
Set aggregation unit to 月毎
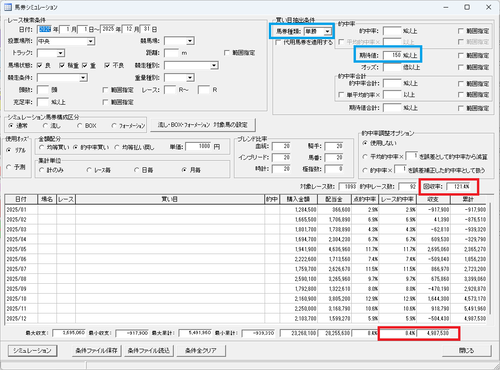click(x=184, y=170)
